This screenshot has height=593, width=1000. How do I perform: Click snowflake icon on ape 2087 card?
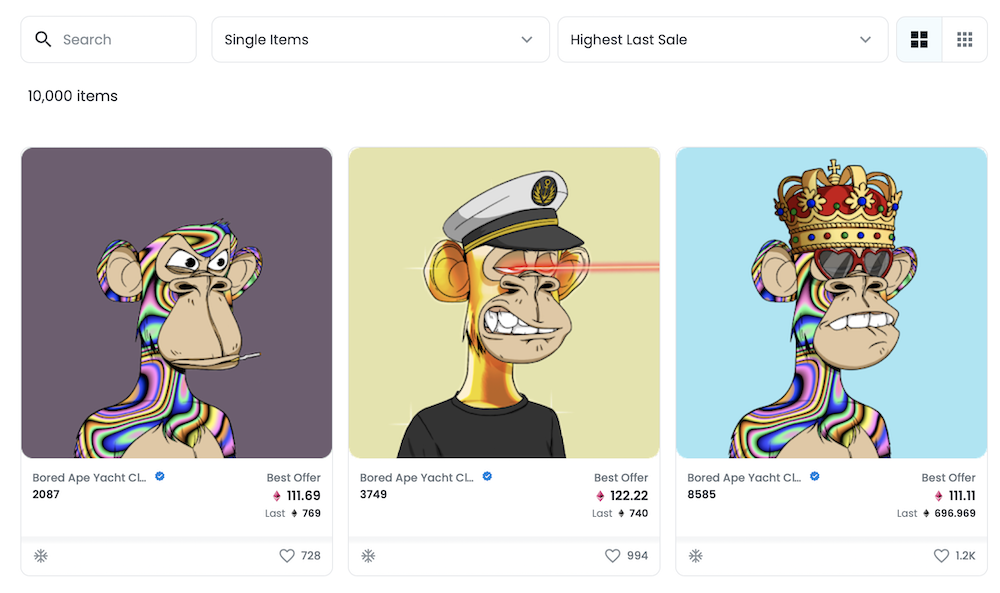click(x=41, y=556)
